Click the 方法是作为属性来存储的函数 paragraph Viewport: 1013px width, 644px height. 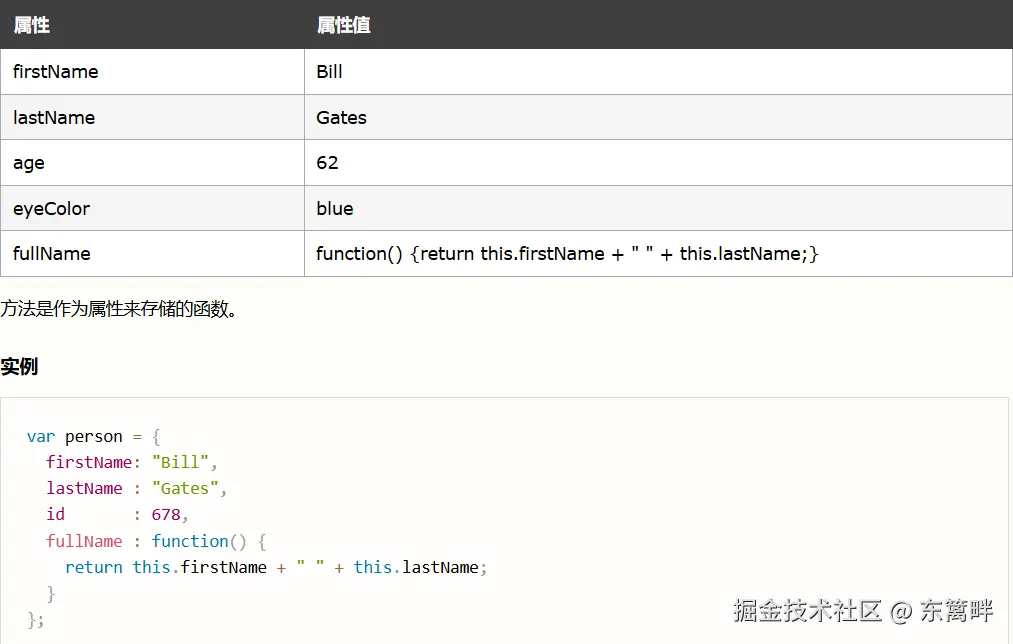(120, 309)
